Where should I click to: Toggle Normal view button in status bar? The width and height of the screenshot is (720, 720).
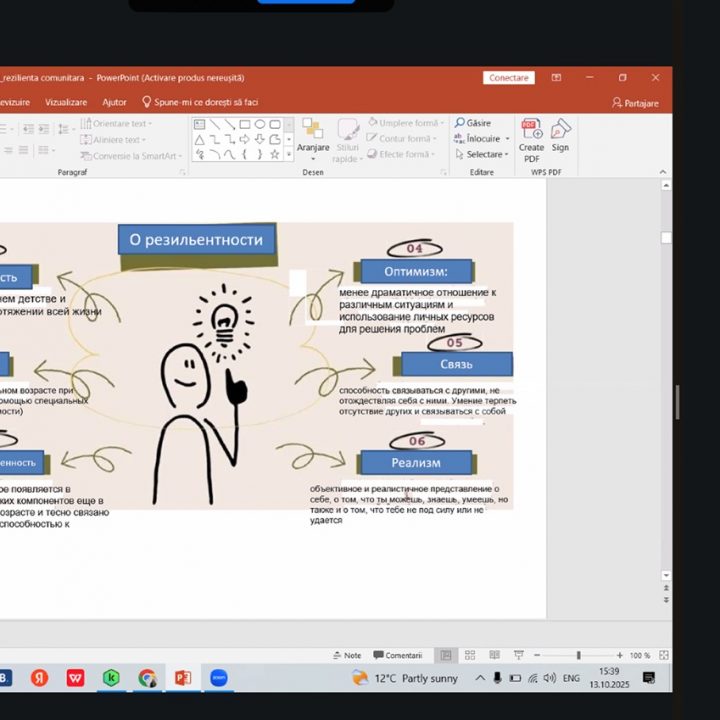(x=446, y=655)
